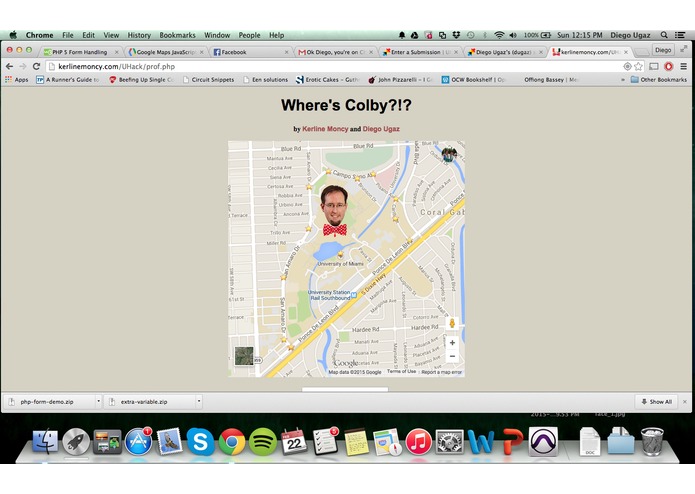The image size is (695, 494).
Task: Switch to Ok Diego Gmail tab
Action: click(x=336, y=52)
